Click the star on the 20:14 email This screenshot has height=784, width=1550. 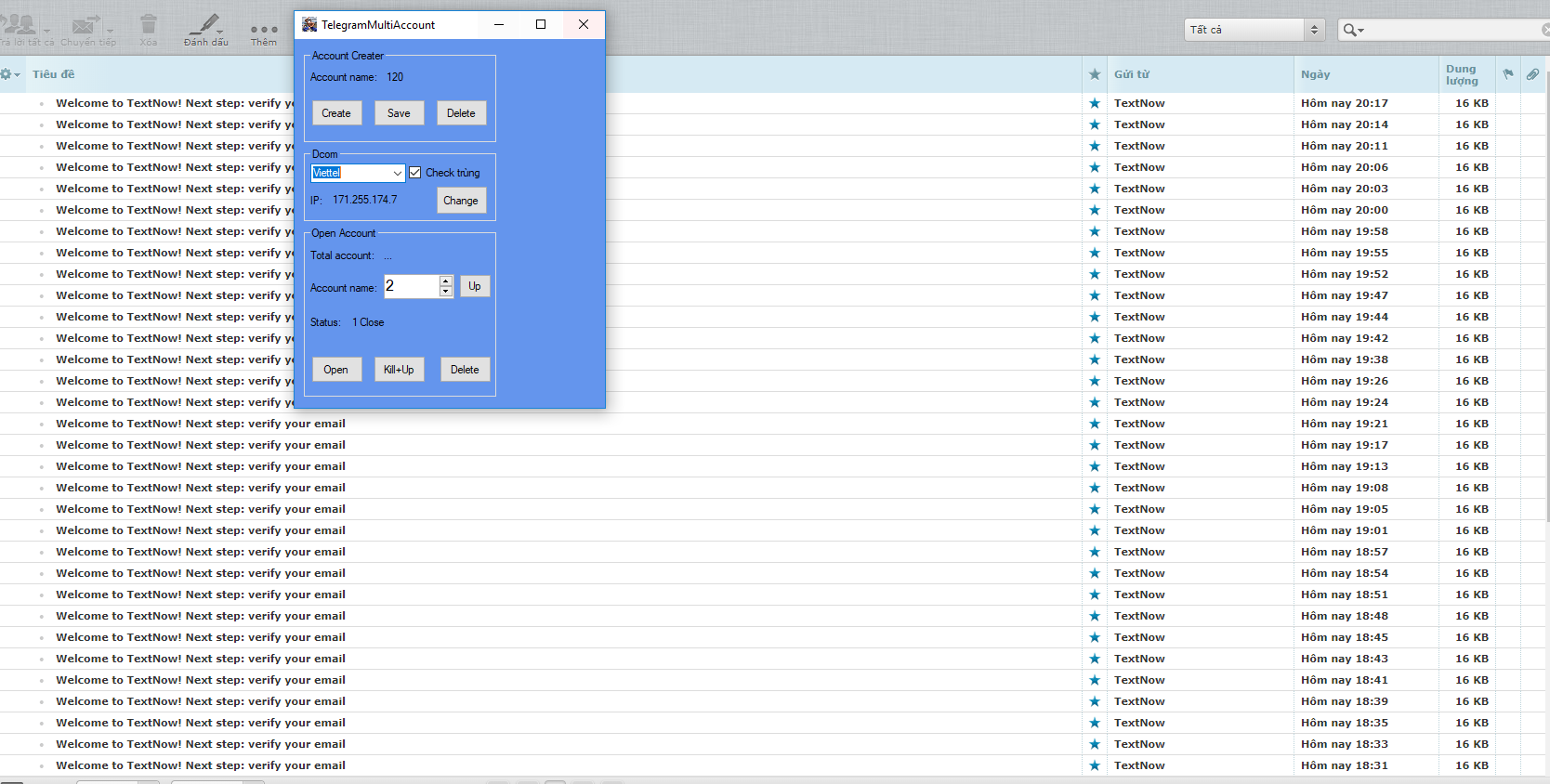click(1095, 124)
